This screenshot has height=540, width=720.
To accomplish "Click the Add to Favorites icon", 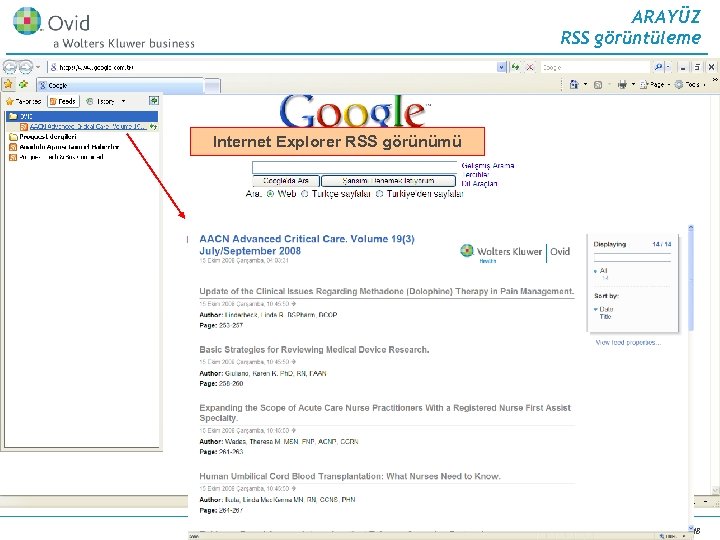I will pyautogui.click(x=23, y=84).
